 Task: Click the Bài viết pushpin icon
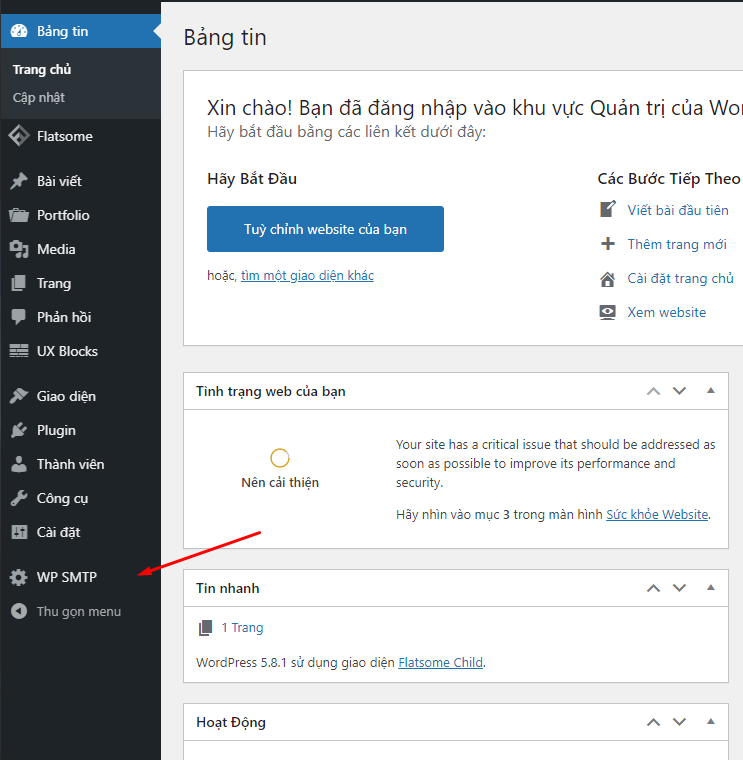(18, 181)
